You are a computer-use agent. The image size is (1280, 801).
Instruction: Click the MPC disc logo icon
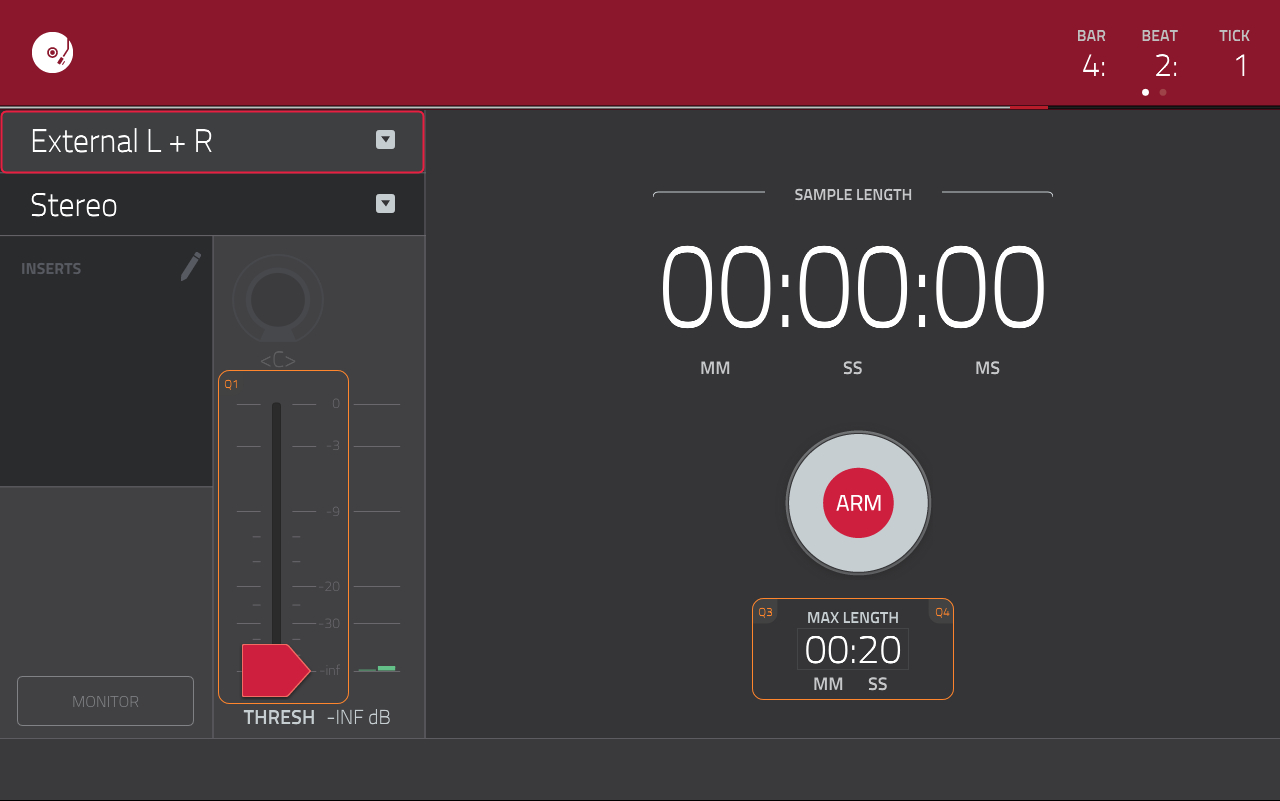[52, 52]
